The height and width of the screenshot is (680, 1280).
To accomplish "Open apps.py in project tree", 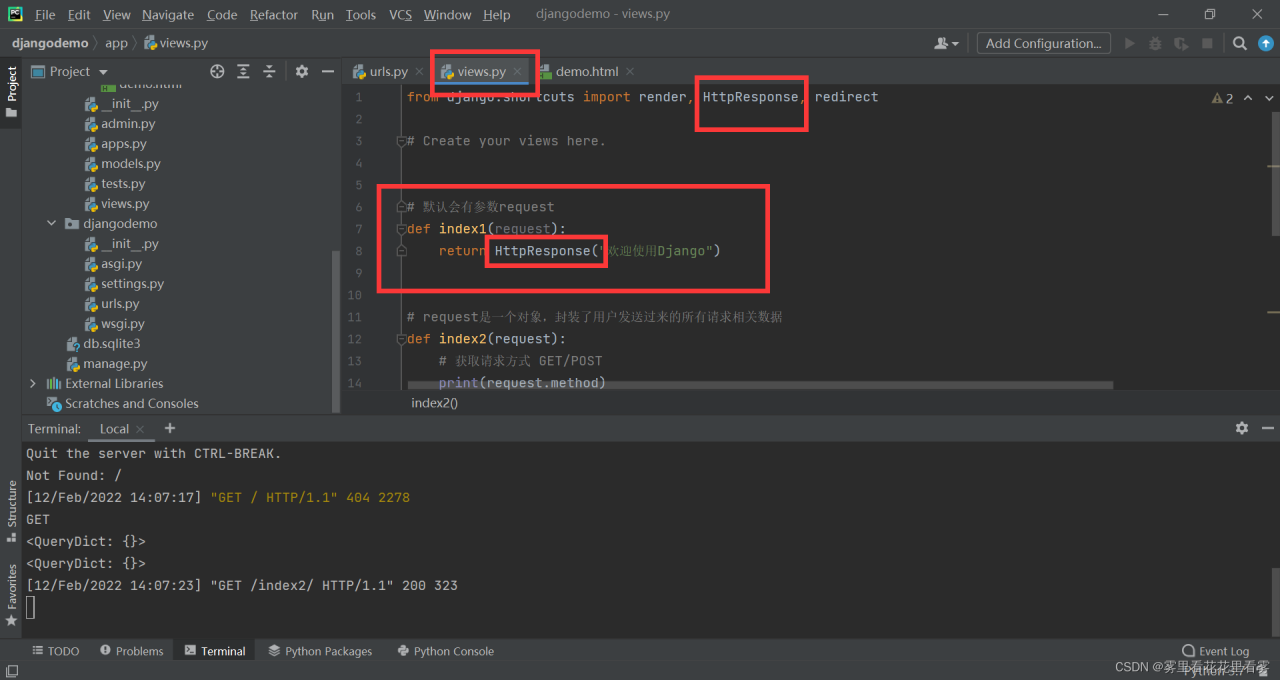I will 123,144.
